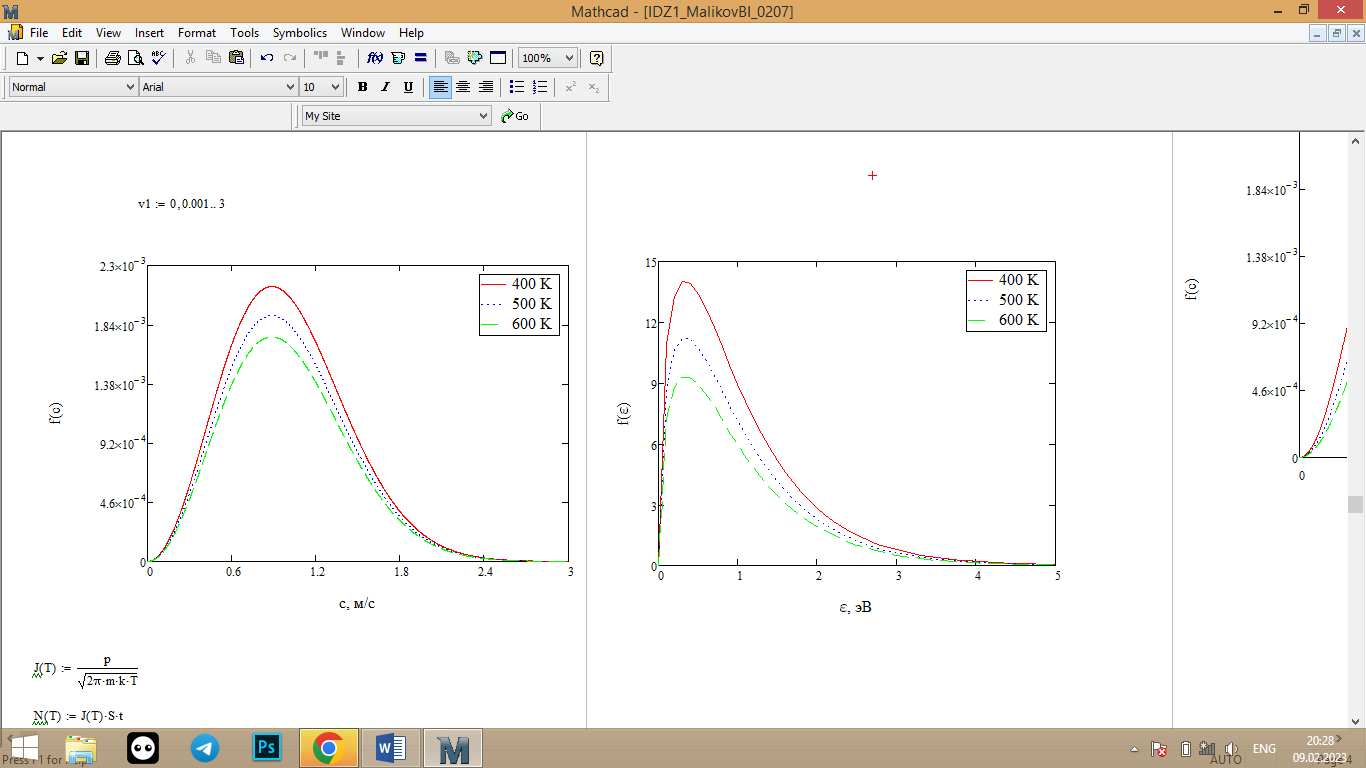Open Print Preview from toolbar
Image resolution: width=1366 pixels, height=768 pixels.
coord(136,58)
